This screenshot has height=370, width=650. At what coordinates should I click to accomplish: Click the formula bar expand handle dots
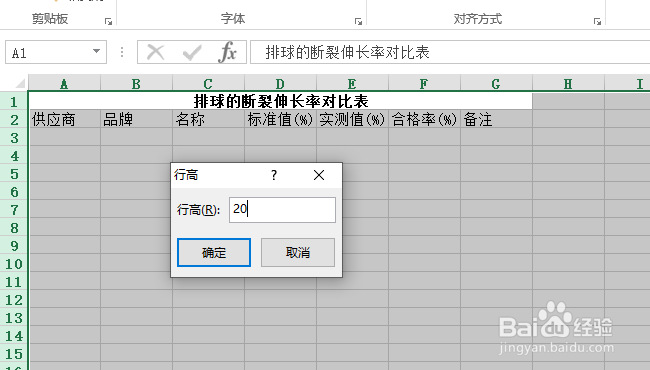click(x=122, y=52)
